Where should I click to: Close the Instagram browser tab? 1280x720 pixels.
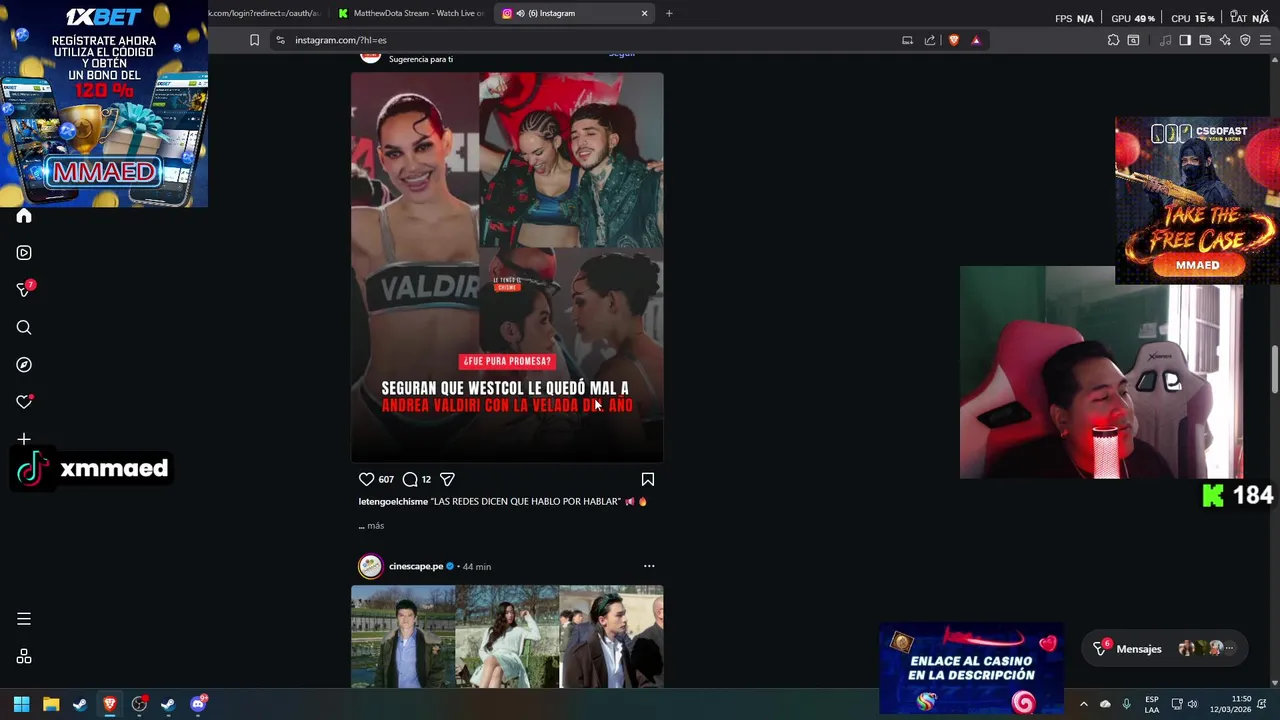tap(644, 13)
